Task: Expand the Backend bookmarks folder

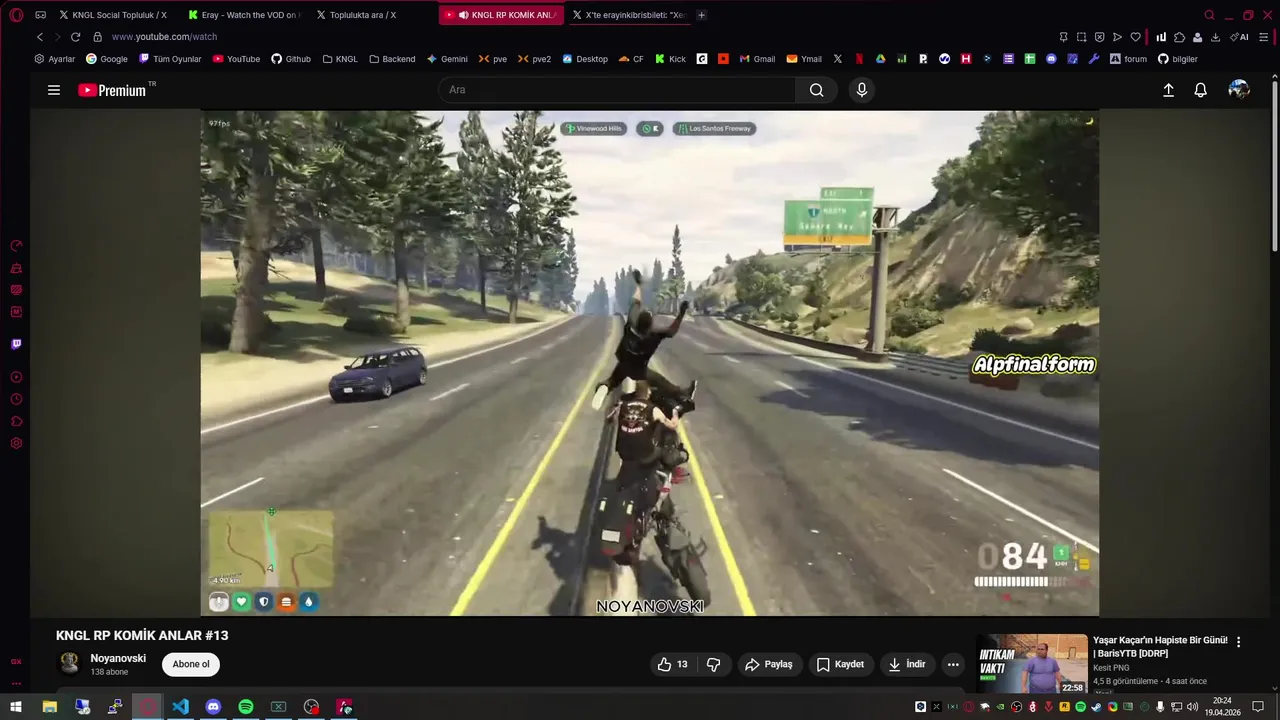Action: 392,59
